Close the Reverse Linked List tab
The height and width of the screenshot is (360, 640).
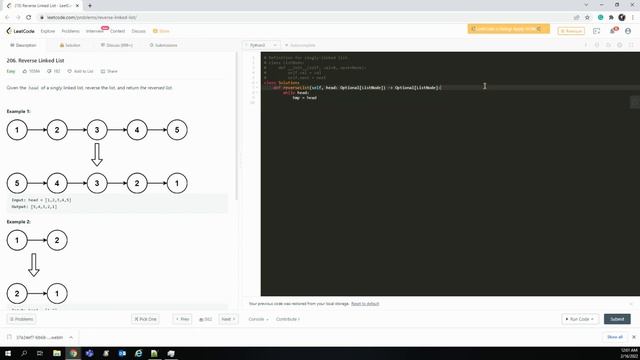click(77, 6)
